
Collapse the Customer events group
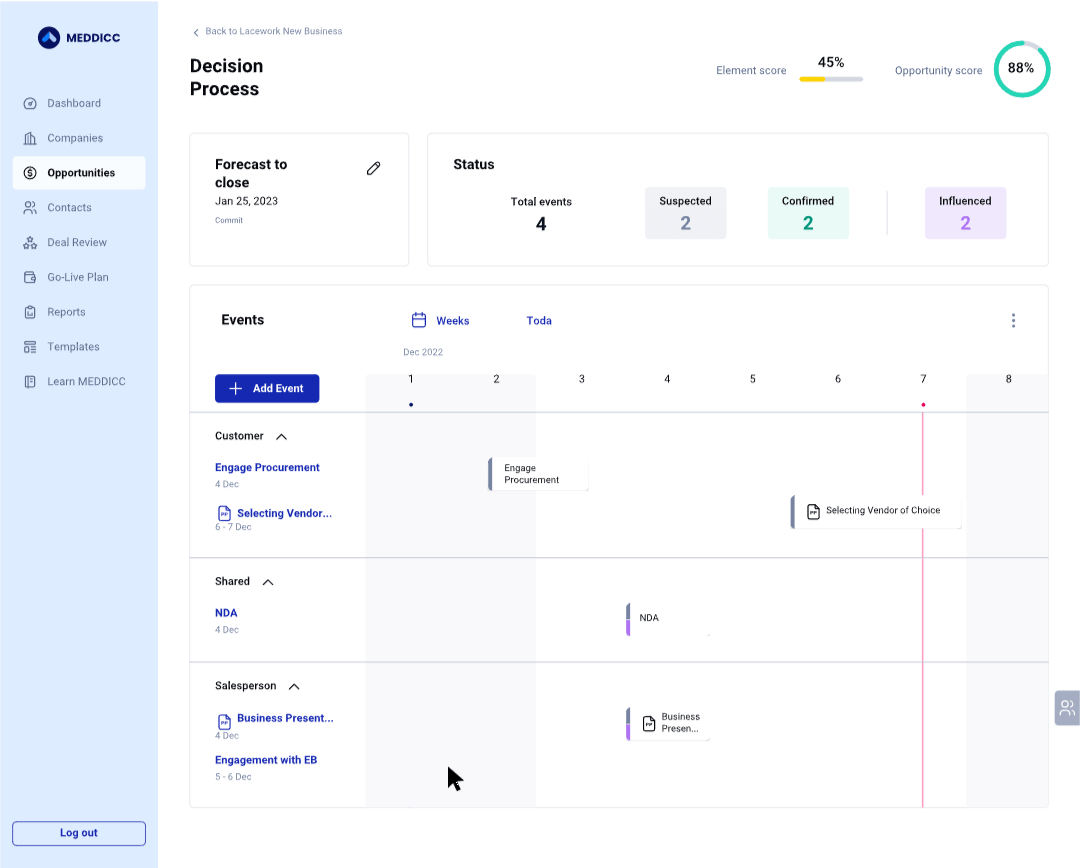pos(281,437)
